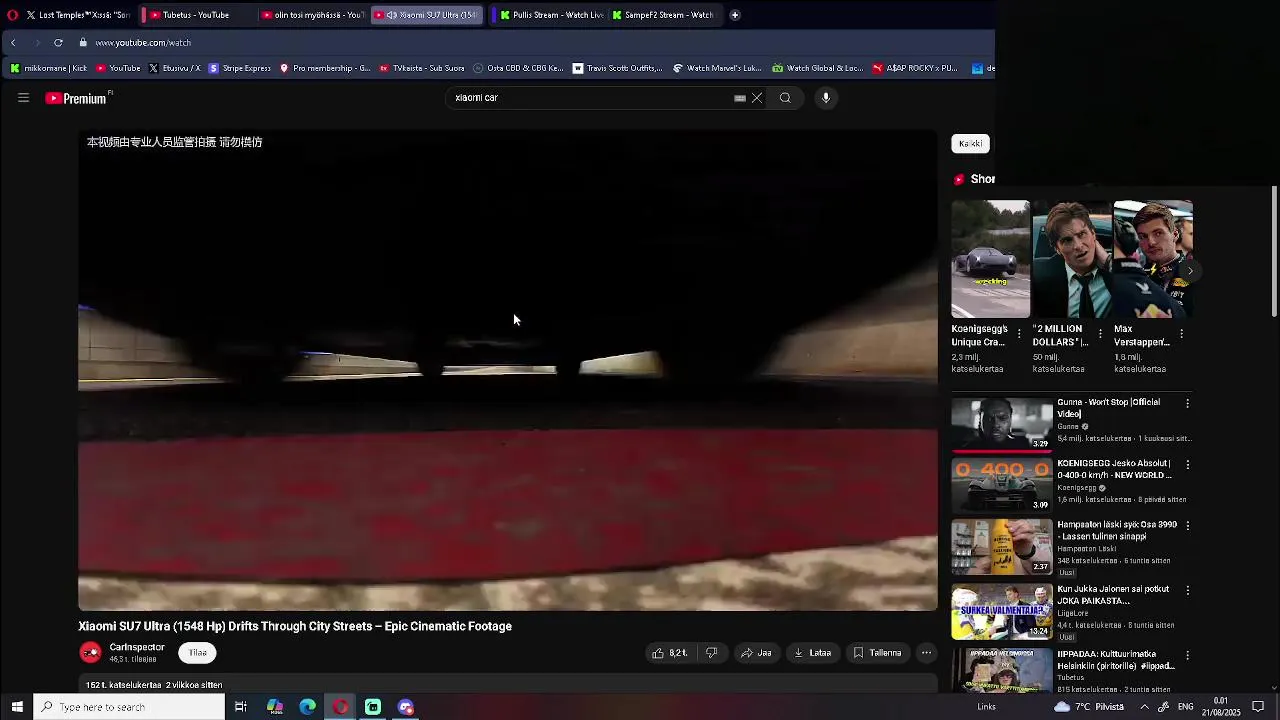This screenshot has width=1280, height=720.
Task: Switch to SampeF2 Stream tab
Action: 663,15
